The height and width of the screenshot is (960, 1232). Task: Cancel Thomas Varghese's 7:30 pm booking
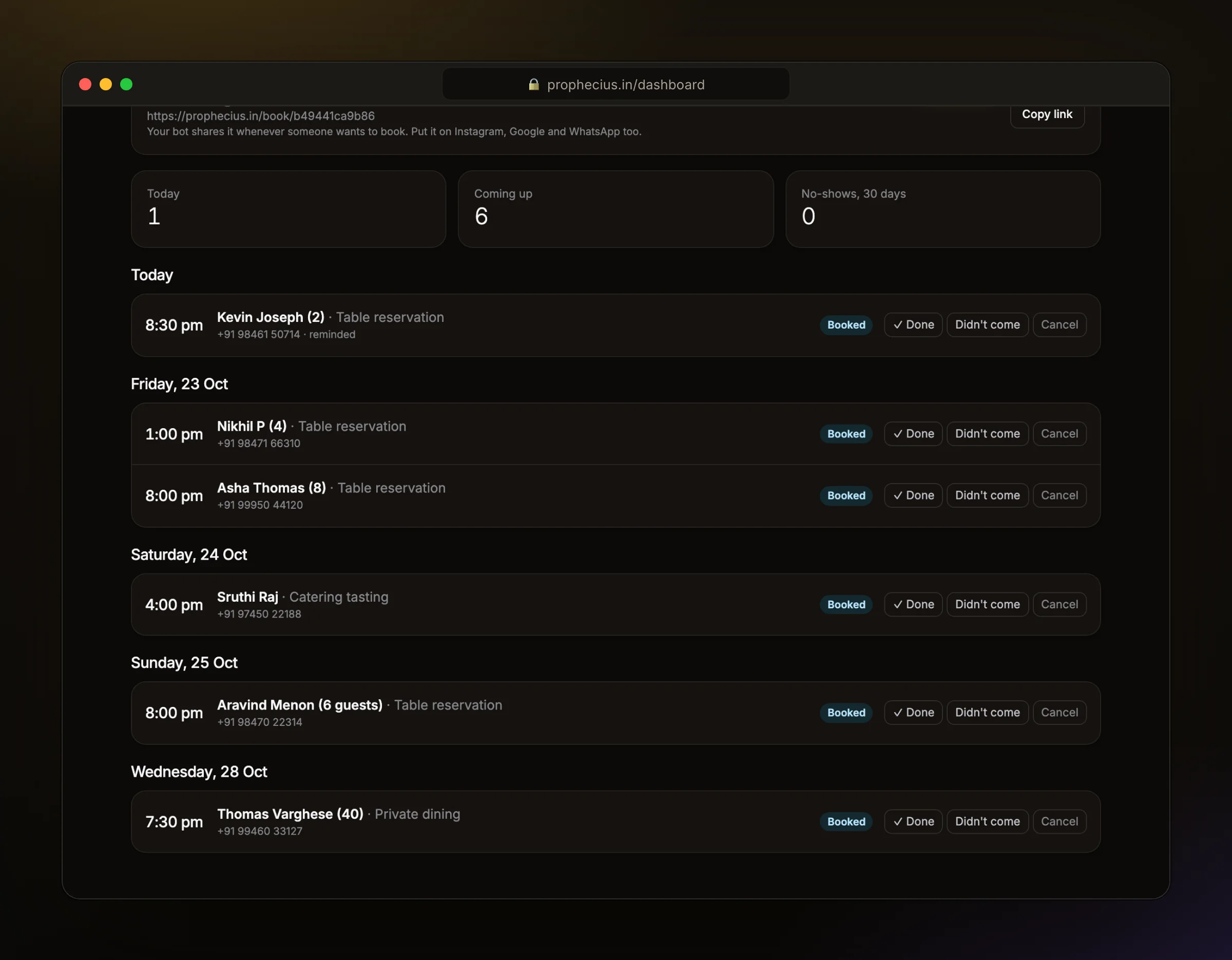(1060, 821)
